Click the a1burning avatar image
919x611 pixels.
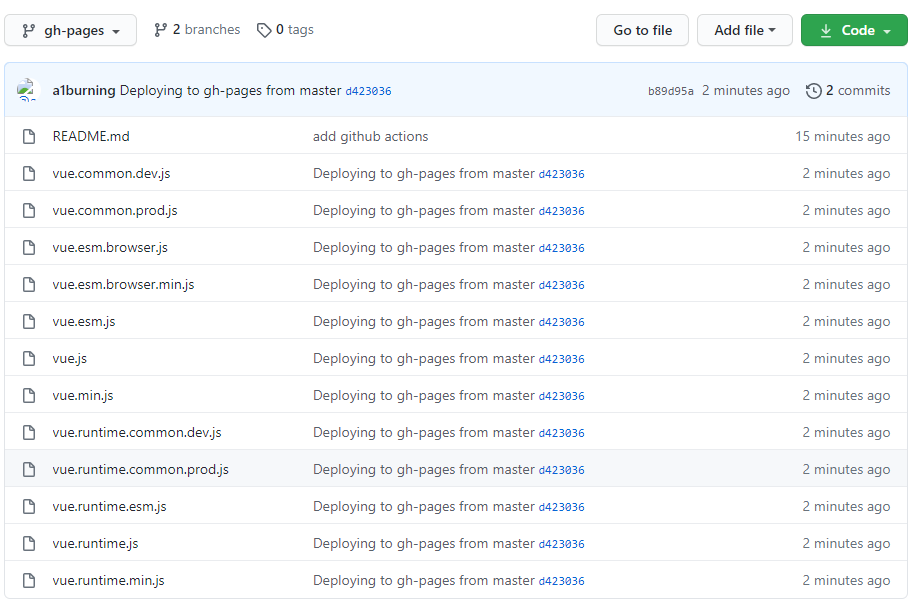28,90
